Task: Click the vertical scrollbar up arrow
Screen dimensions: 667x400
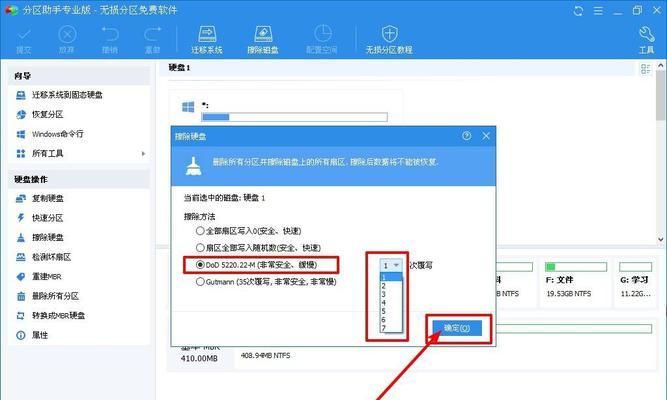Action: 661,65
